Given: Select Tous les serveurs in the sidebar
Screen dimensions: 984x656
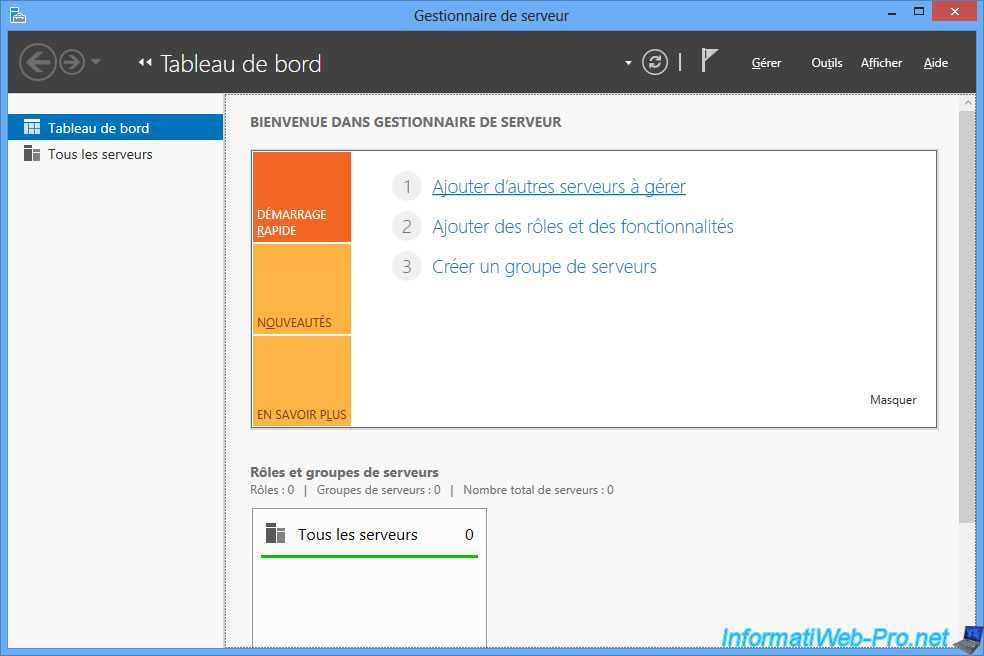Looking at the screenshot, I should [x=115, y=154].
